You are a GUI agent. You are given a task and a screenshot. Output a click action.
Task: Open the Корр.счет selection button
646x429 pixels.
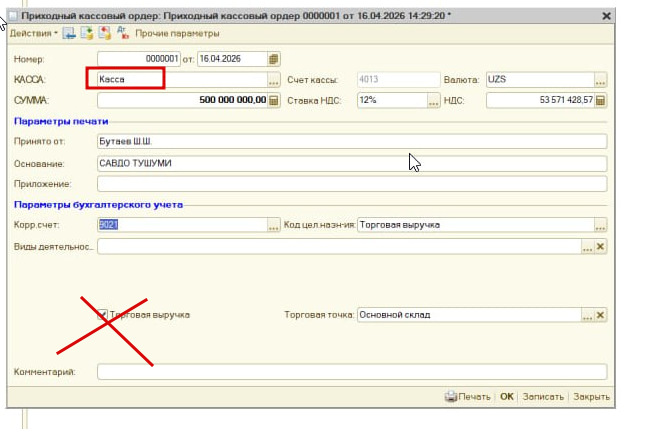pyautogui.click(x=274, y=225)
